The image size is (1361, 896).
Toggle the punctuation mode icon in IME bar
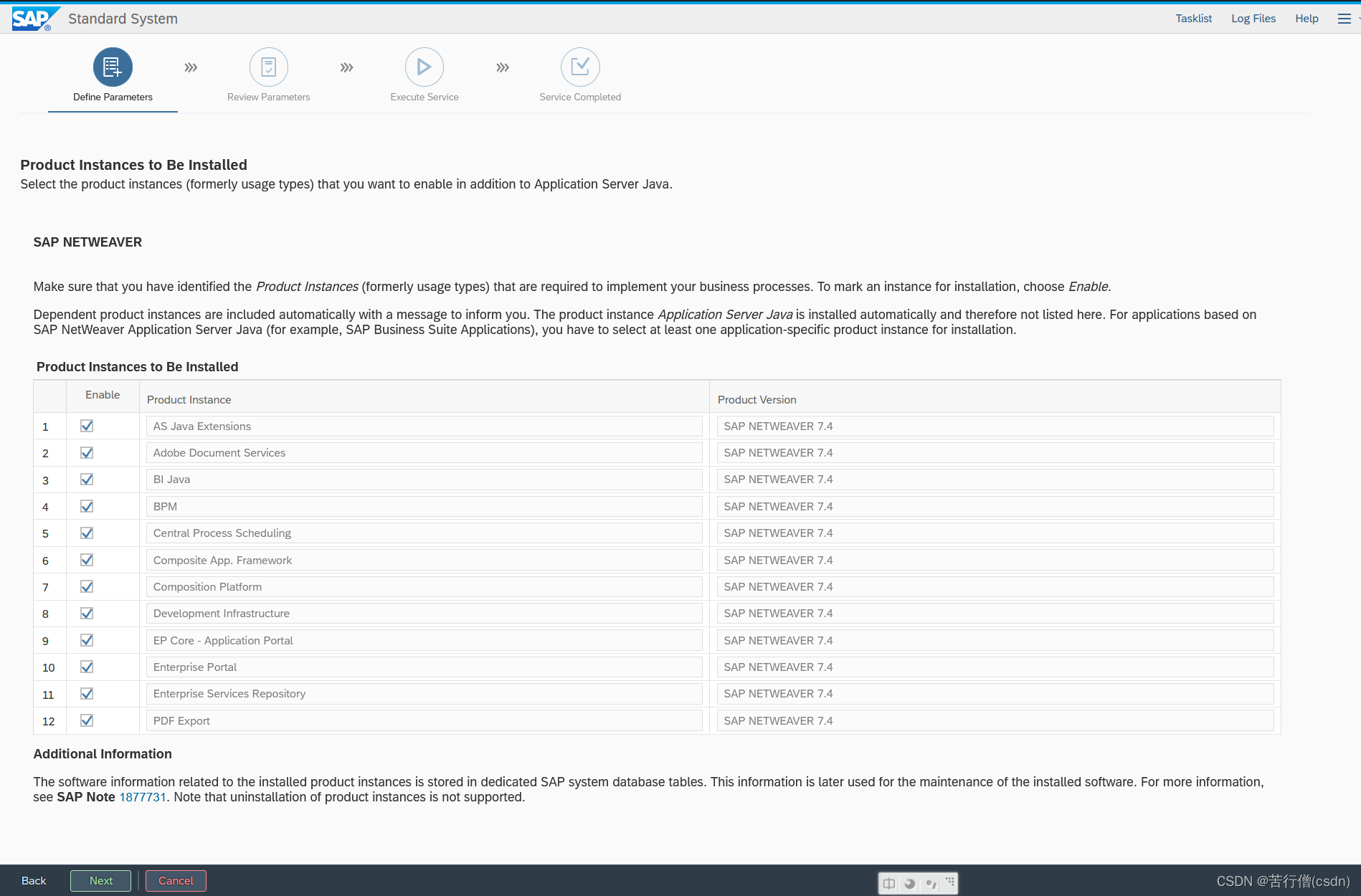[x=931, y=883]
